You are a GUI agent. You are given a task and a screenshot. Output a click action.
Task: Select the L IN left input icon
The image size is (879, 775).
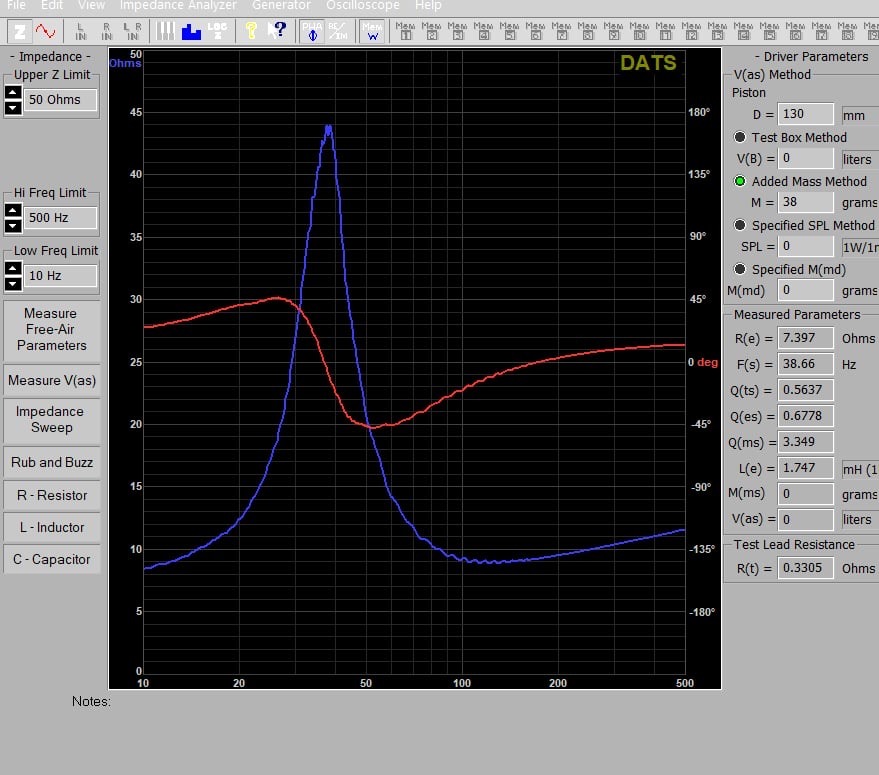coord(81,31)
